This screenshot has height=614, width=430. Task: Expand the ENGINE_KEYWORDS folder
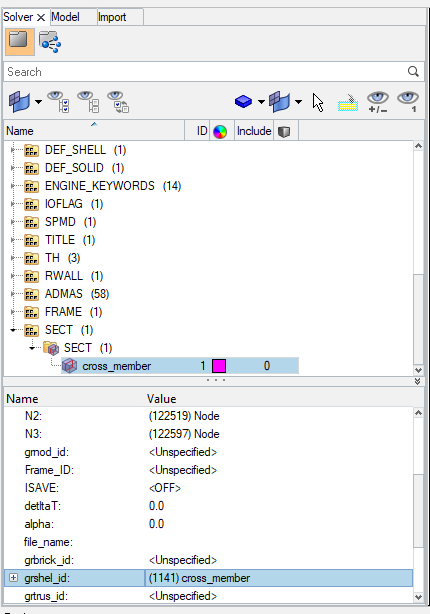[13, 186]
